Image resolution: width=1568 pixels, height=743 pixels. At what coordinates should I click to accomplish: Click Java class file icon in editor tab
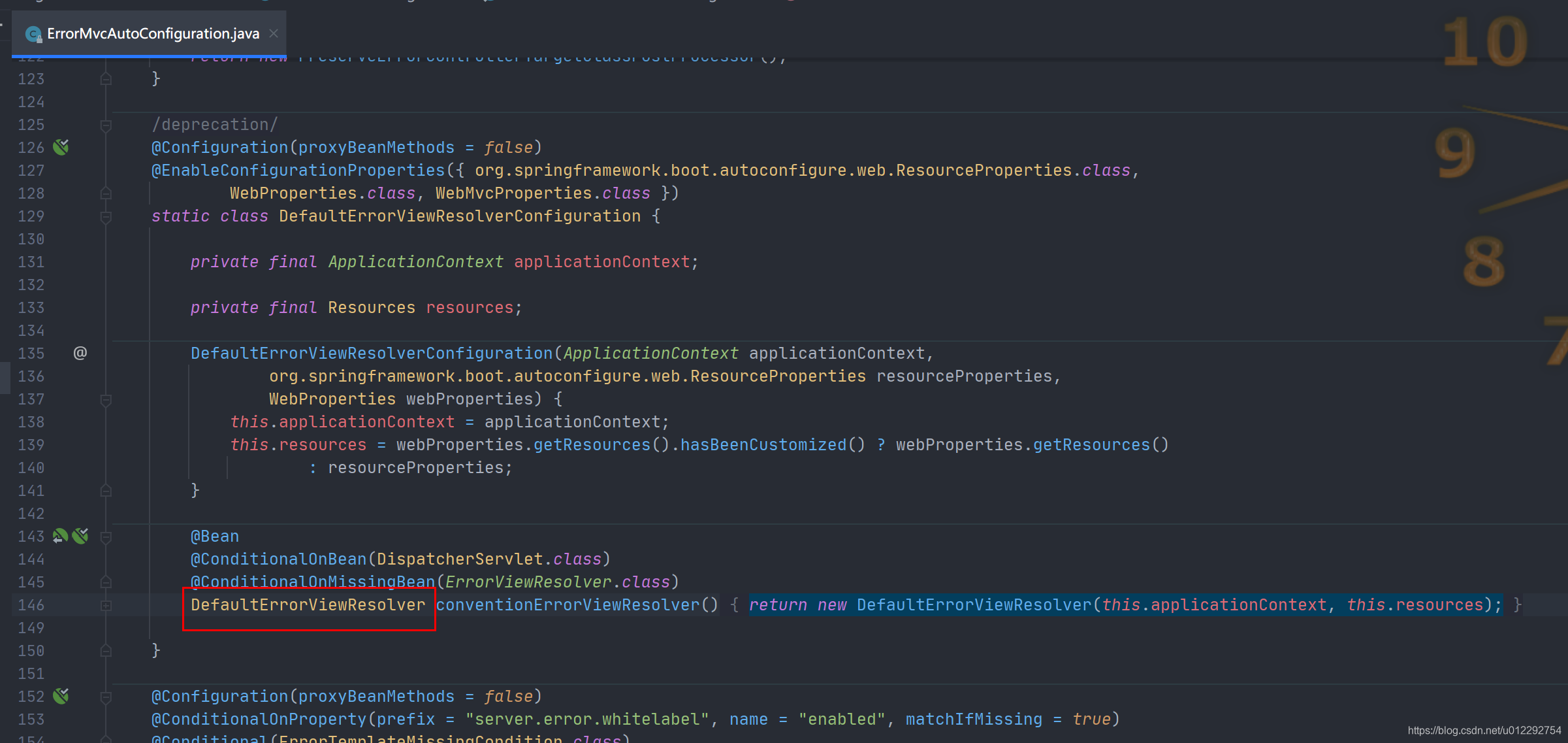33,34
